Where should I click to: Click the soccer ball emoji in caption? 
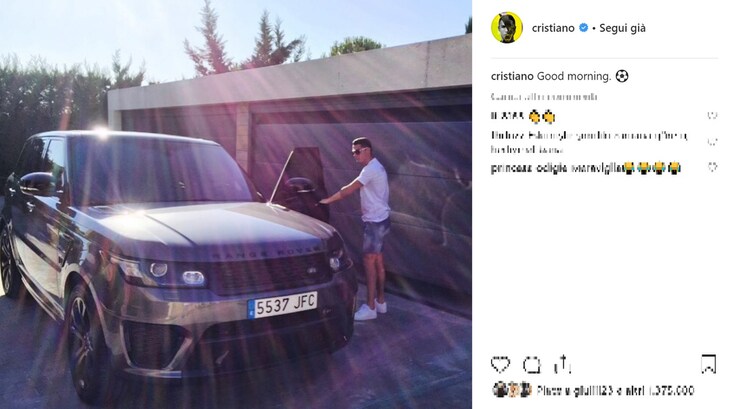(621, 76)
